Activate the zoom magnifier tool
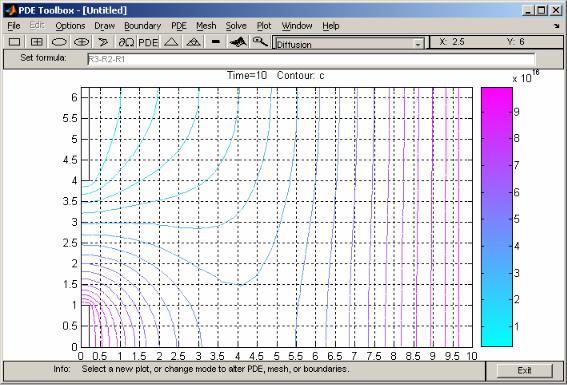 pyautogui.click(x=260, y=42)
